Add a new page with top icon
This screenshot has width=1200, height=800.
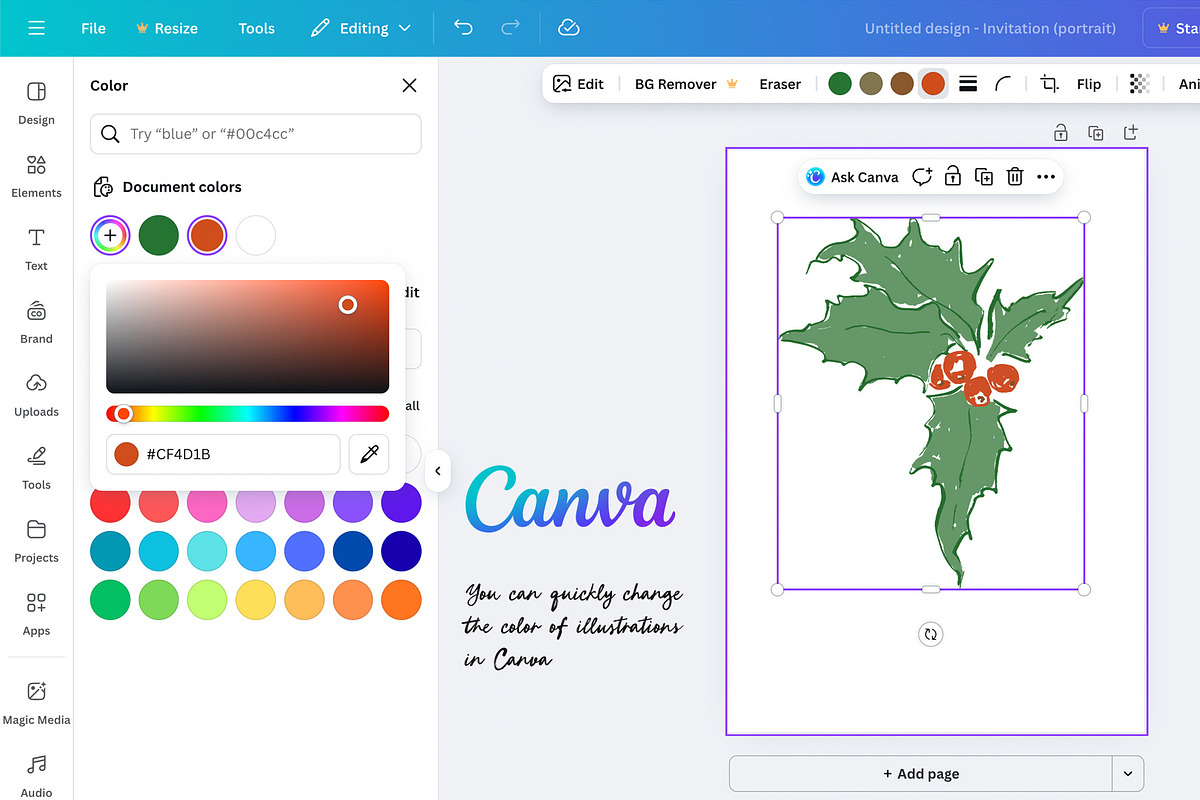point(1131,133)
